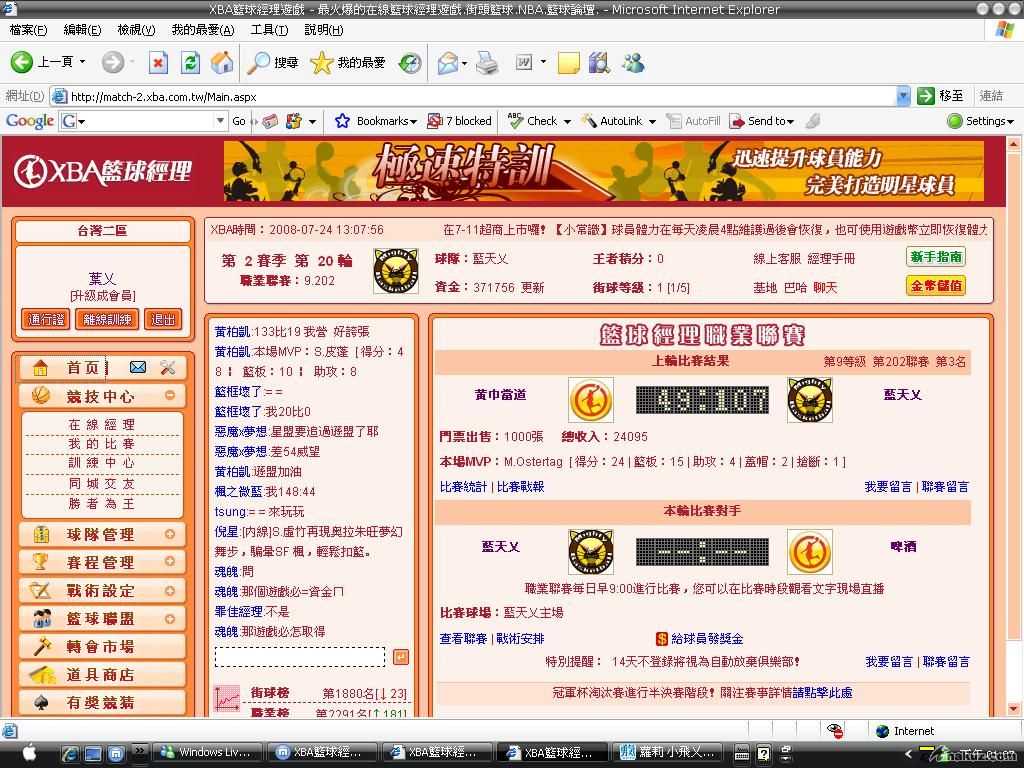Image resolution: width=1024 pixels, height=768 pixels.
Task: Click the 金幣儲值 button
Action: click(x=936, y=286)
